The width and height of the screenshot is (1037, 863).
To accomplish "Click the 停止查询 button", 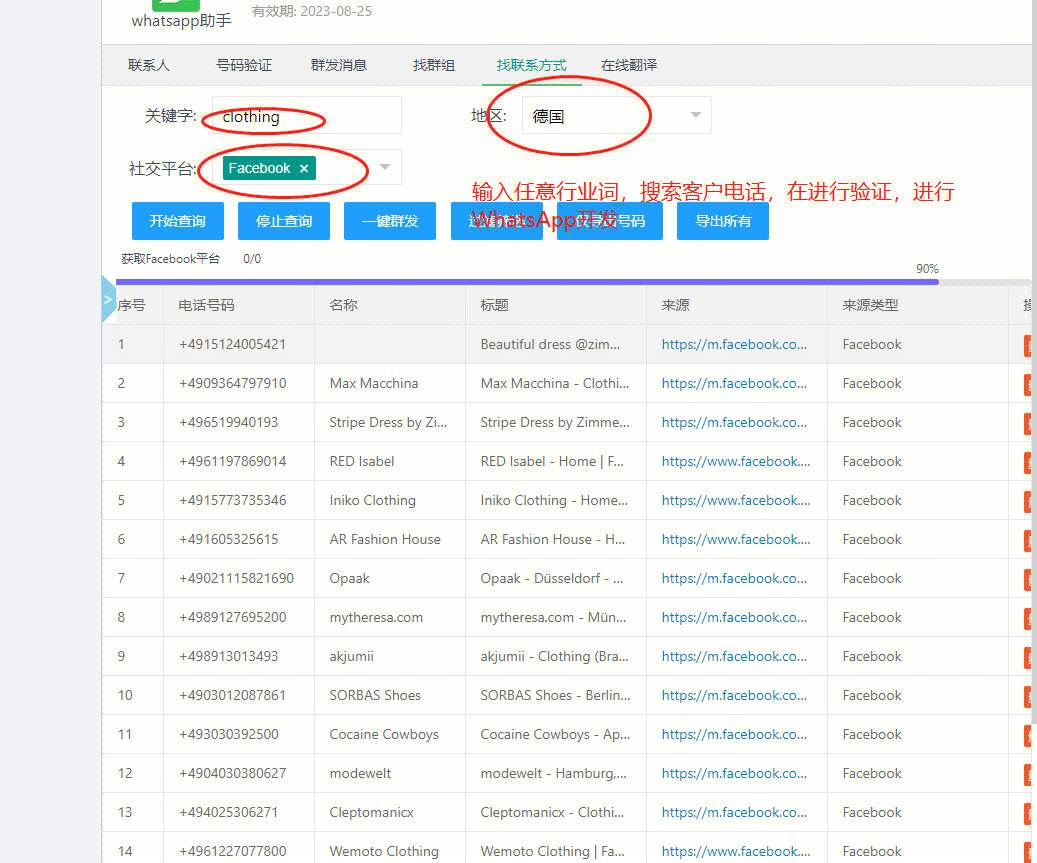I will (x=284, y=221).
